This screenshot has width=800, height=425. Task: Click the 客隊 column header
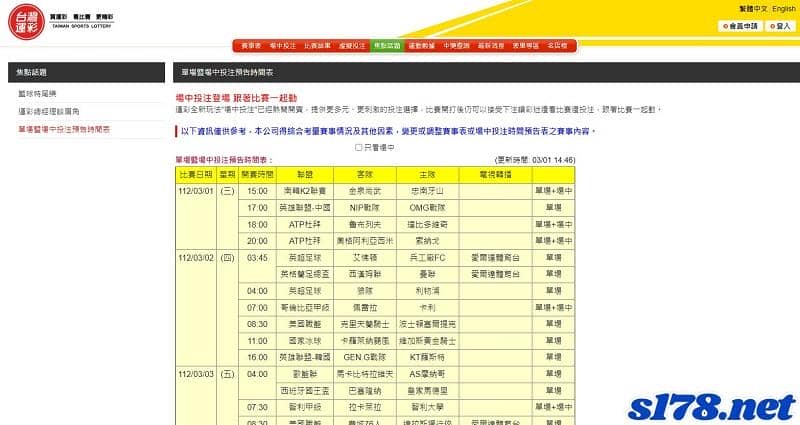pos(365,174)
